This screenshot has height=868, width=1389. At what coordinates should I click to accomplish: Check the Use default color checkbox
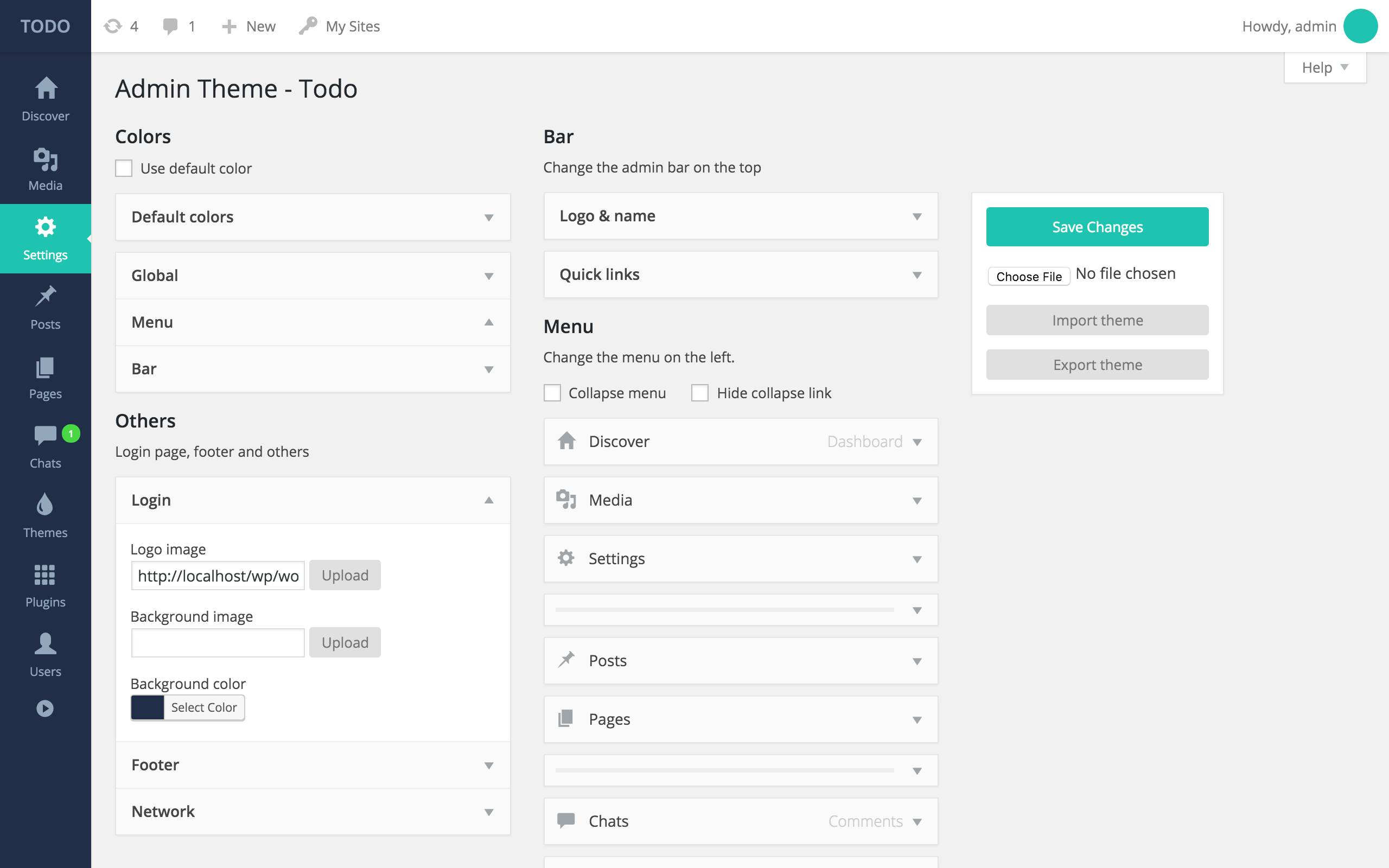pyautogui.click(x=123, y=168)
